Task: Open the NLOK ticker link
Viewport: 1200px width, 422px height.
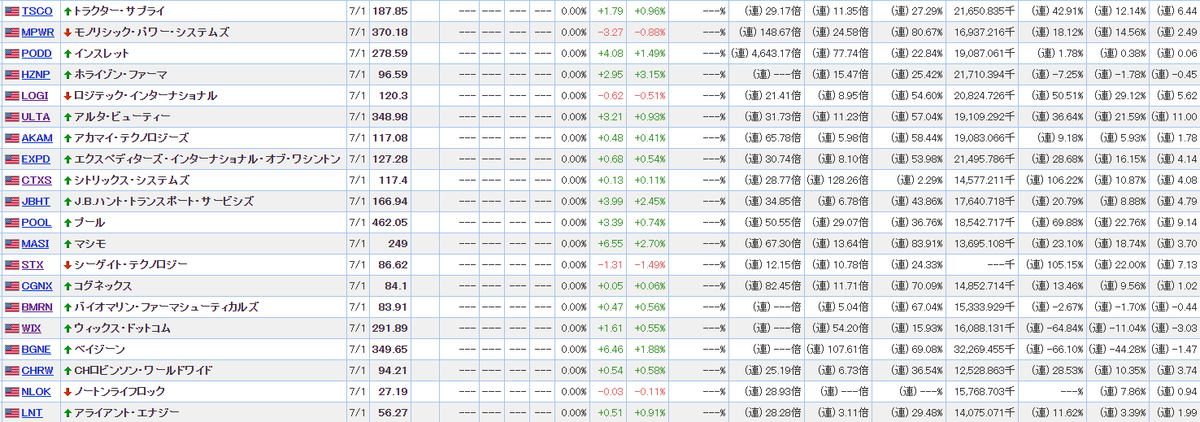Action: pos(37,391)
